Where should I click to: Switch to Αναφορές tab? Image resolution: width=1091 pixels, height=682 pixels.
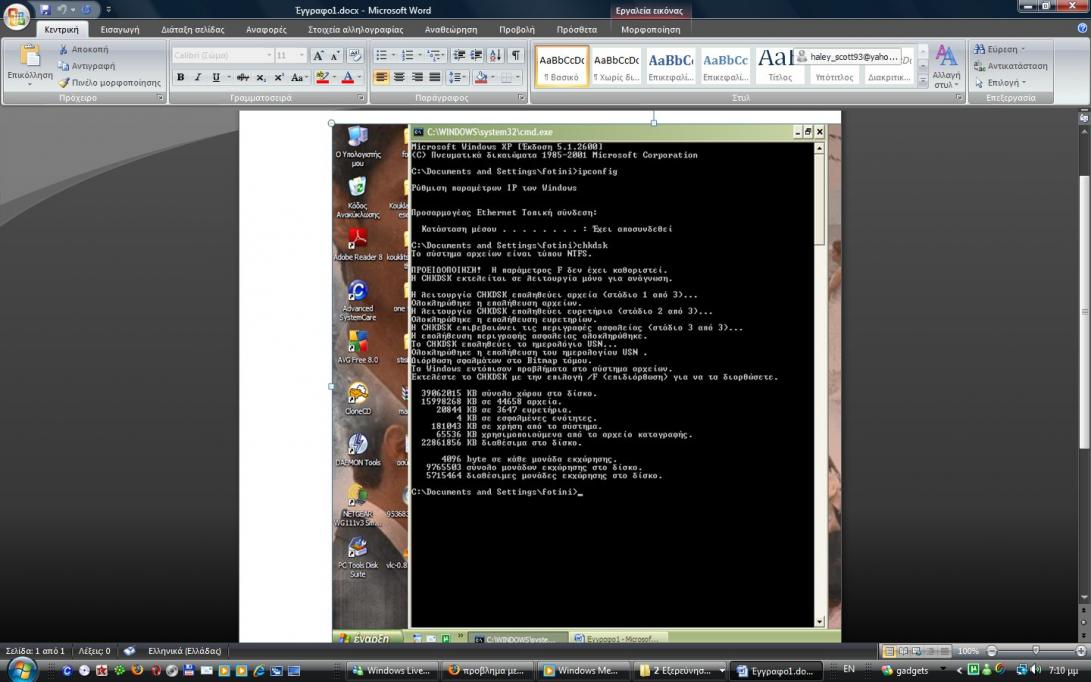(266, 29)
